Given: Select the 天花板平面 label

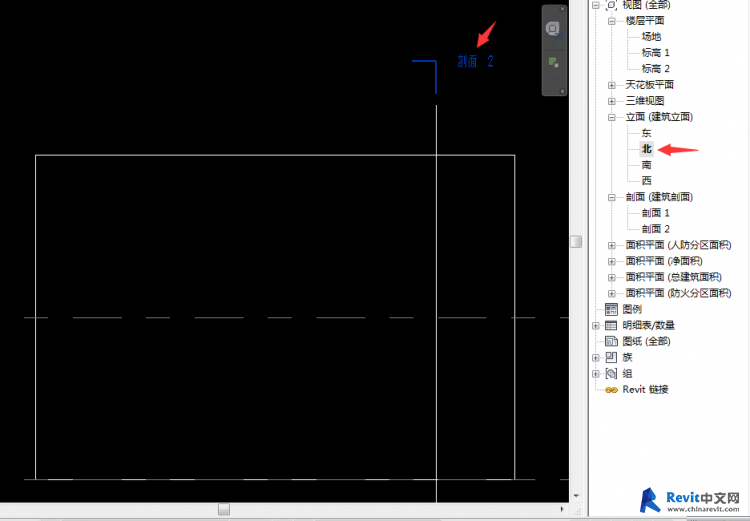Looking at the screenshot, I should click(650, 85).
